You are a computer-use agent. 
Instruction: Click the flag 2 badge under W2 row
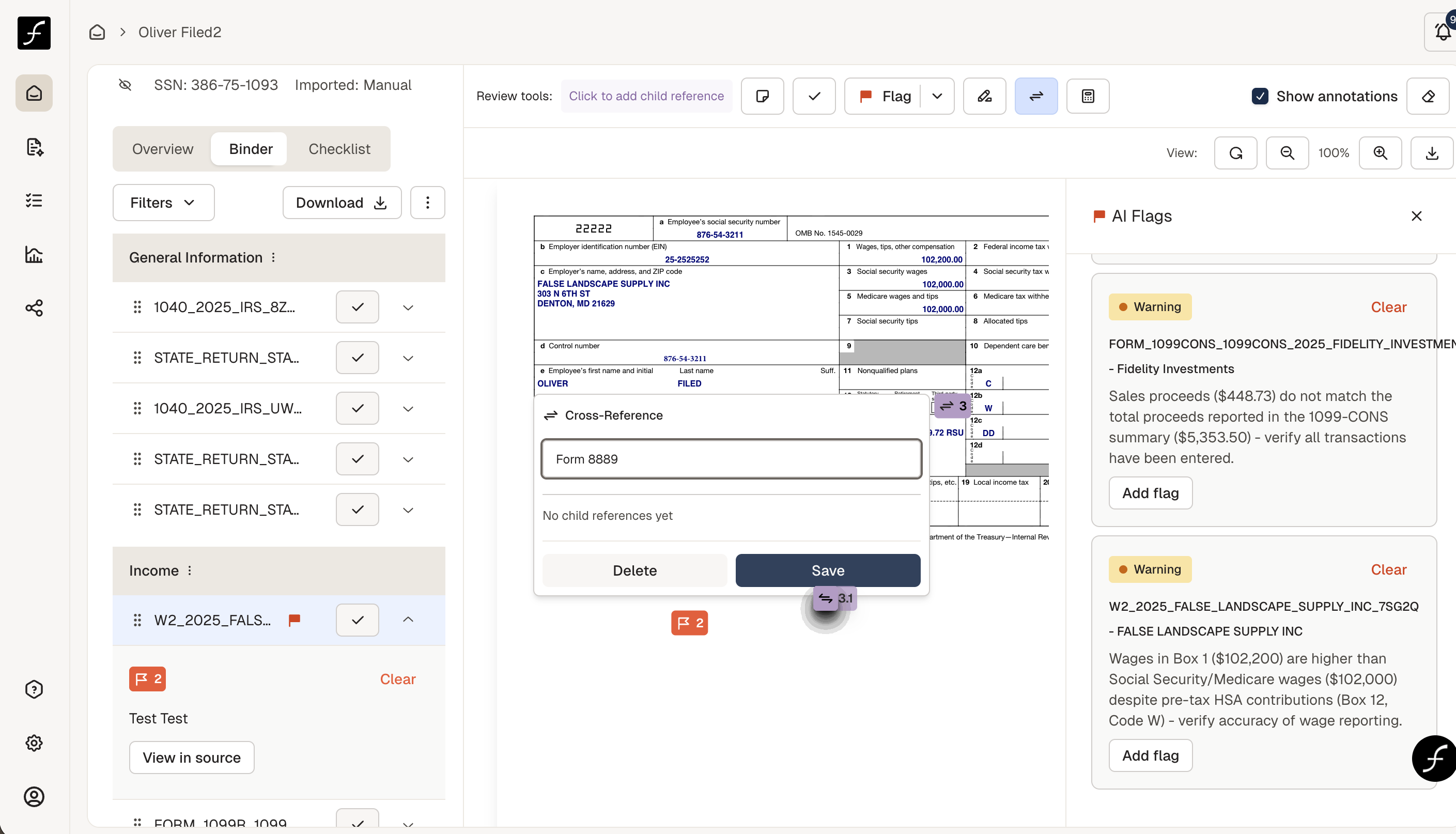click(x=147, y=679)
